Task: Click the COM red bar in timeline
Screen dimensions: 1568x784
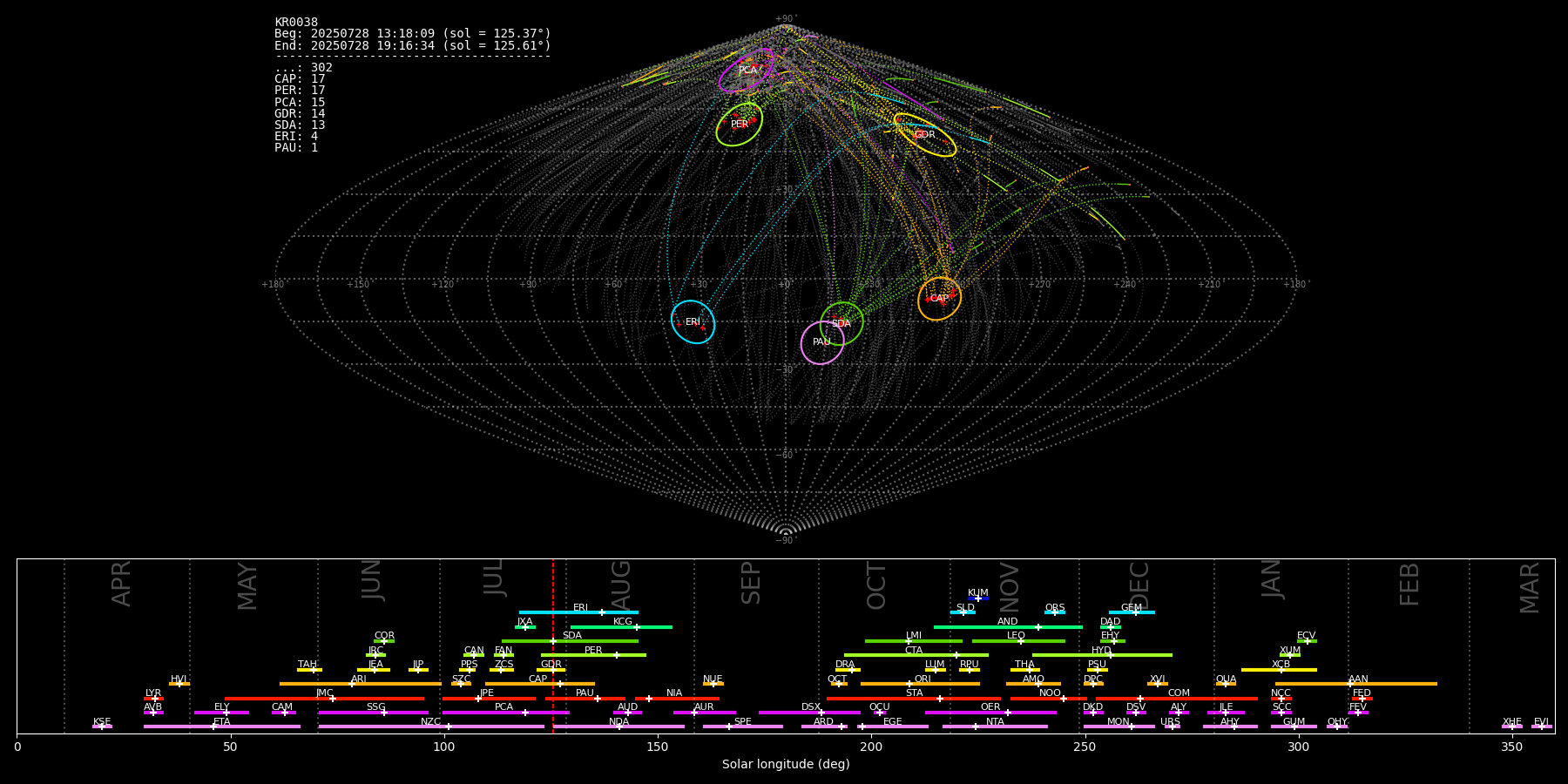Action: click(1179, 699)
